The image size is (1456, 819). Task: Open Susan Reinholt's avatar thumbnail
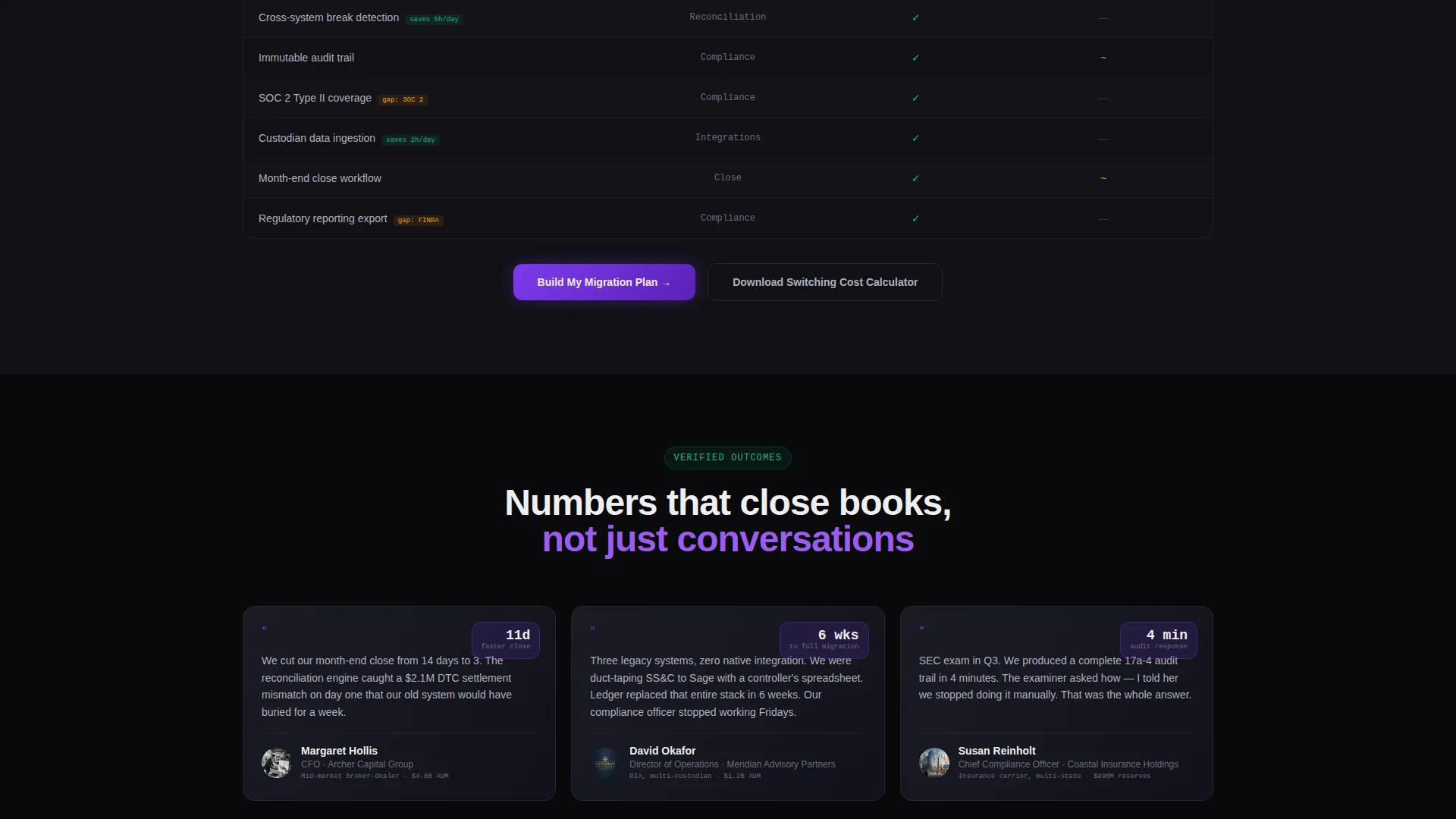point(934,763)
